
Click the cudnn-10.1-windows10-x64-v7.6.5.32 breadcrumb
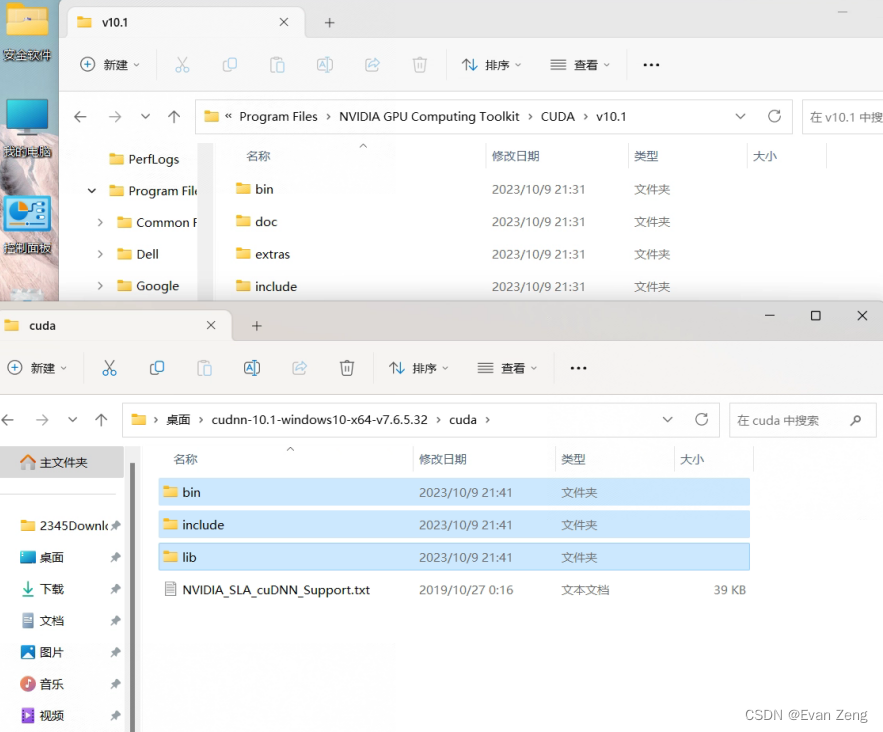319,419
